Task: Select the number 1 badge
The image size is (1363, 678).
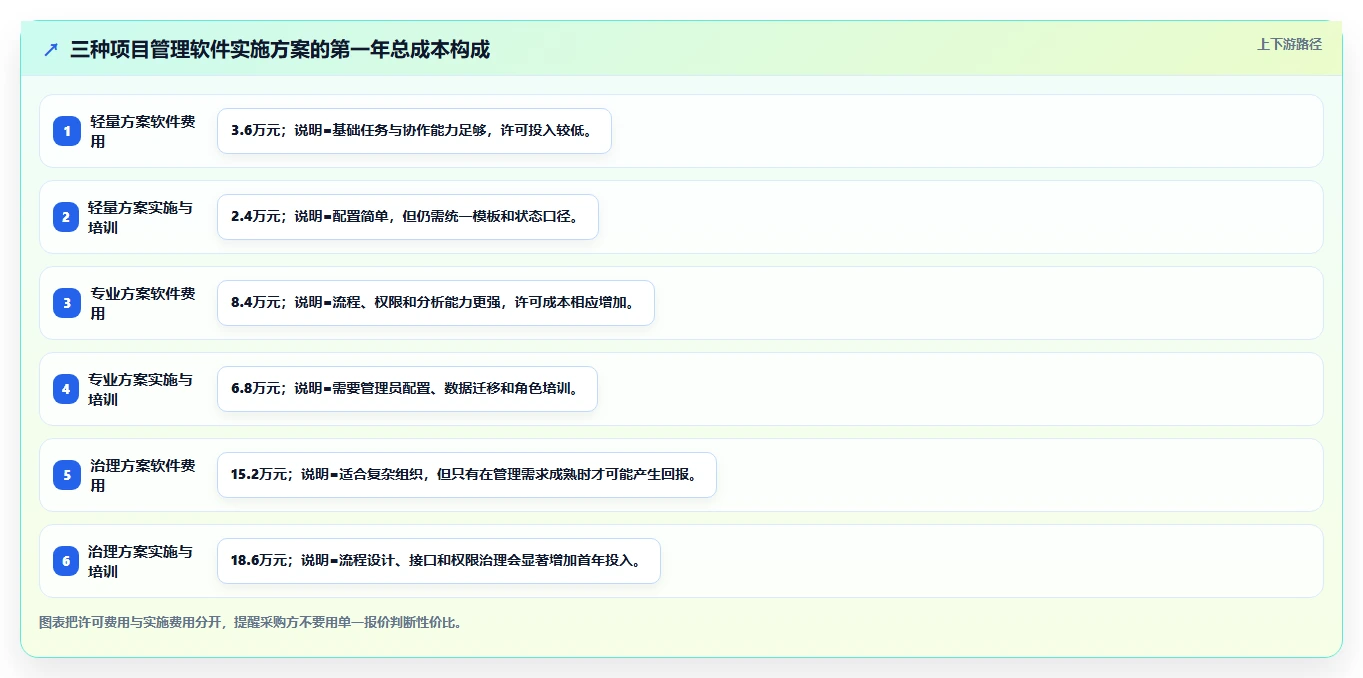Action: click(67, 131)
